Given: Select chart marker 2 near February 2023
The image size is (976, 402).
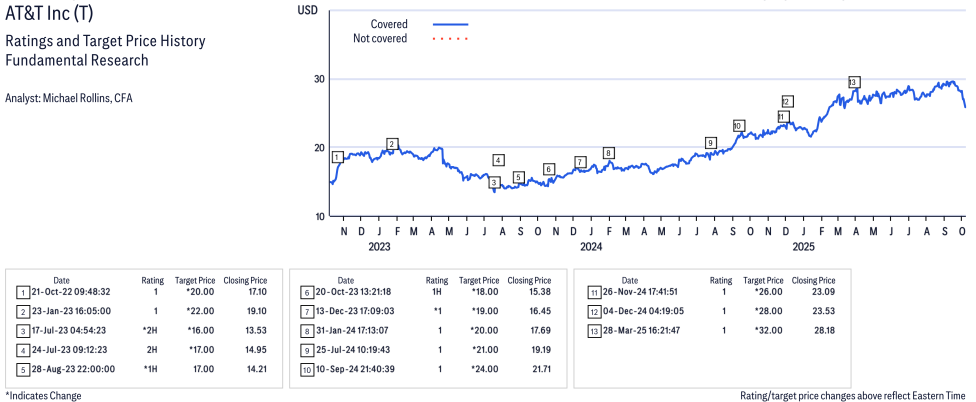Looking at the screenshot, I should click(x=392, y=144).
